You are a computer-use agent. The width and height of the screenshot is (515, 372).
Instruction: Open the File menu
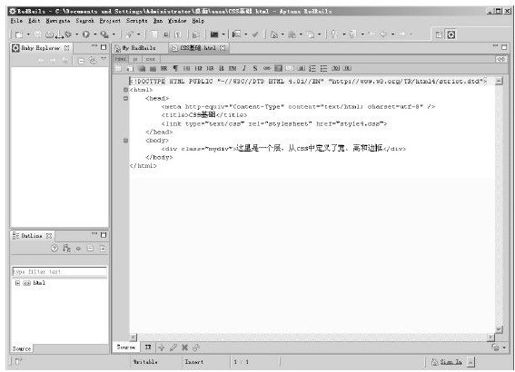coord(16,21)
